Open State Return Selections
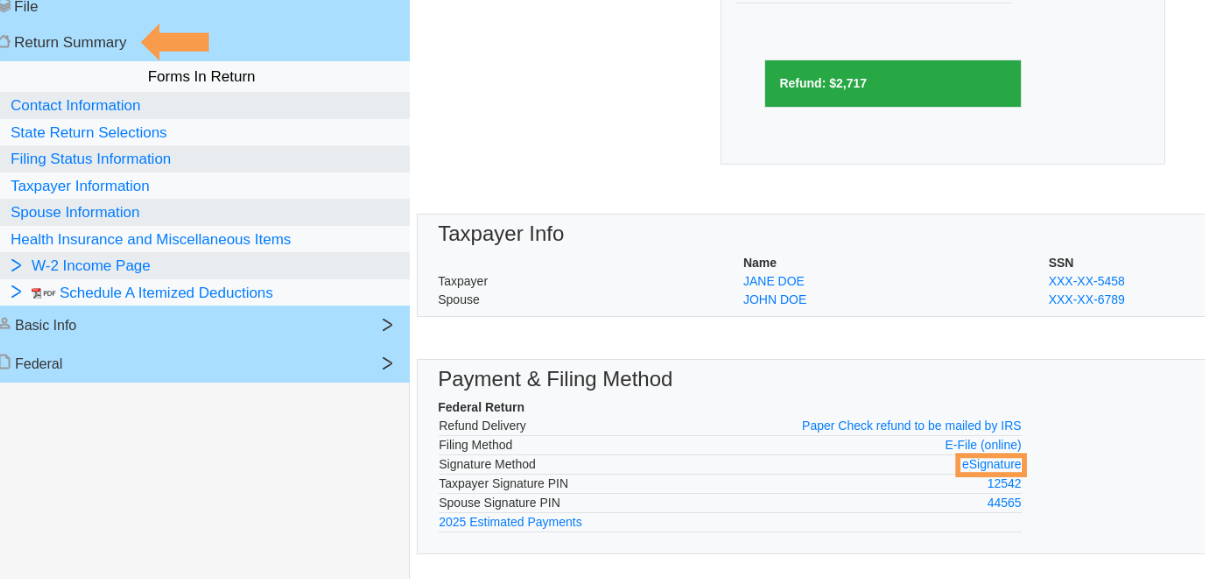Image resolution: width=1205 pixels, height=579 pixels. click(x=88, y=132)
